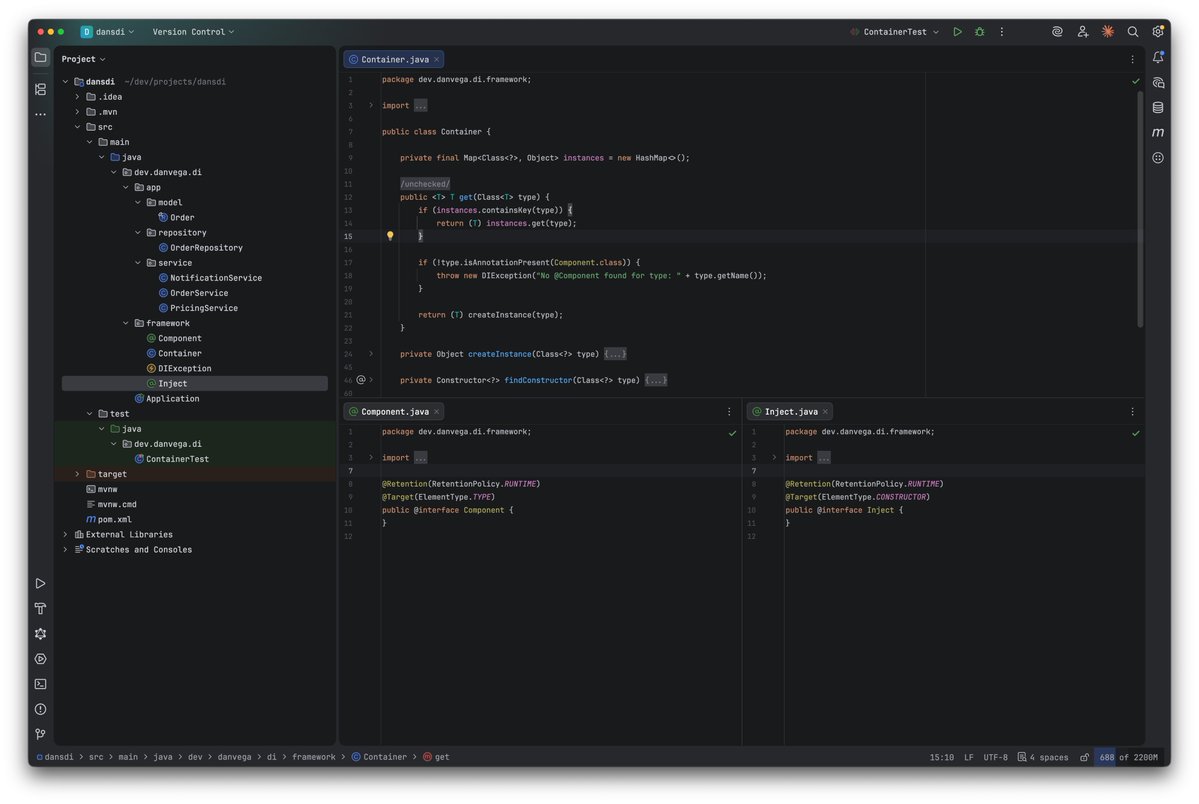Open the dansdi project dropdown
Viewport: 1199px width, 804px height.
click(x=108, y=32)
